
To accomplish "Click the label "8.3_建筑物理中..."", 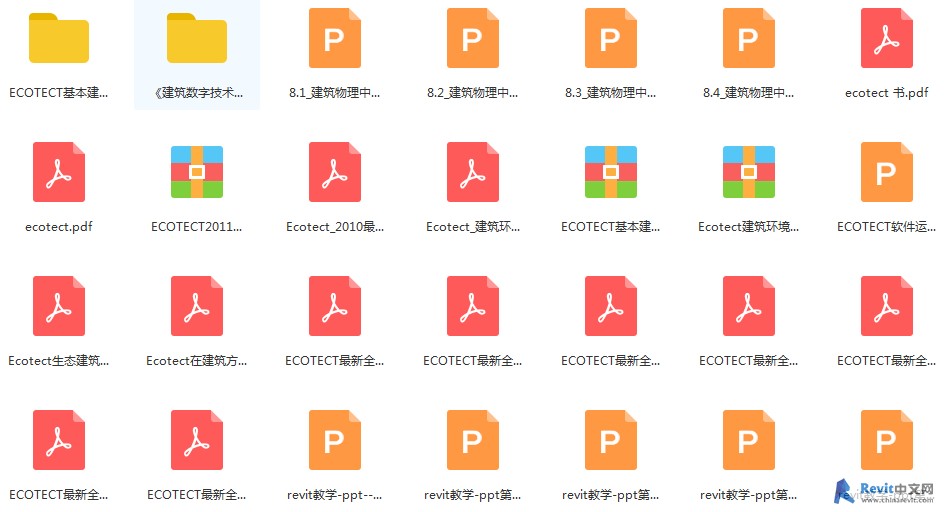I will point(610,93).
